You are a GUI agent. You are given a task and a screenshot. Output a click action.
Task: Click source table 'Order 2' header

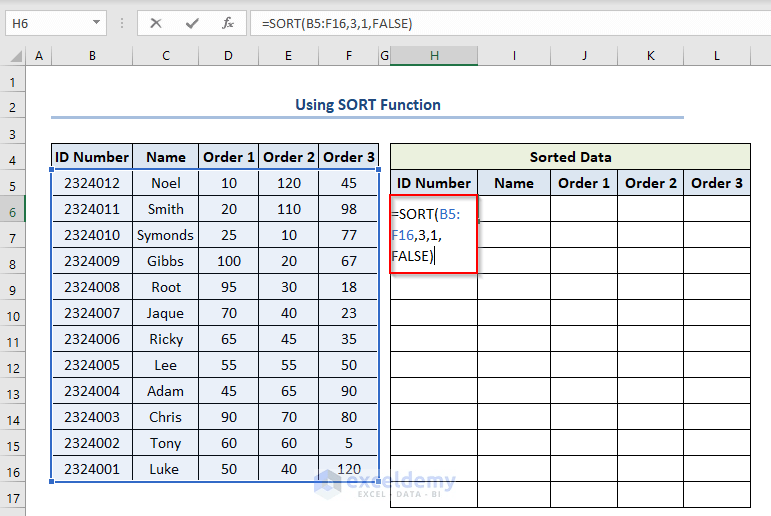(289, 157)
